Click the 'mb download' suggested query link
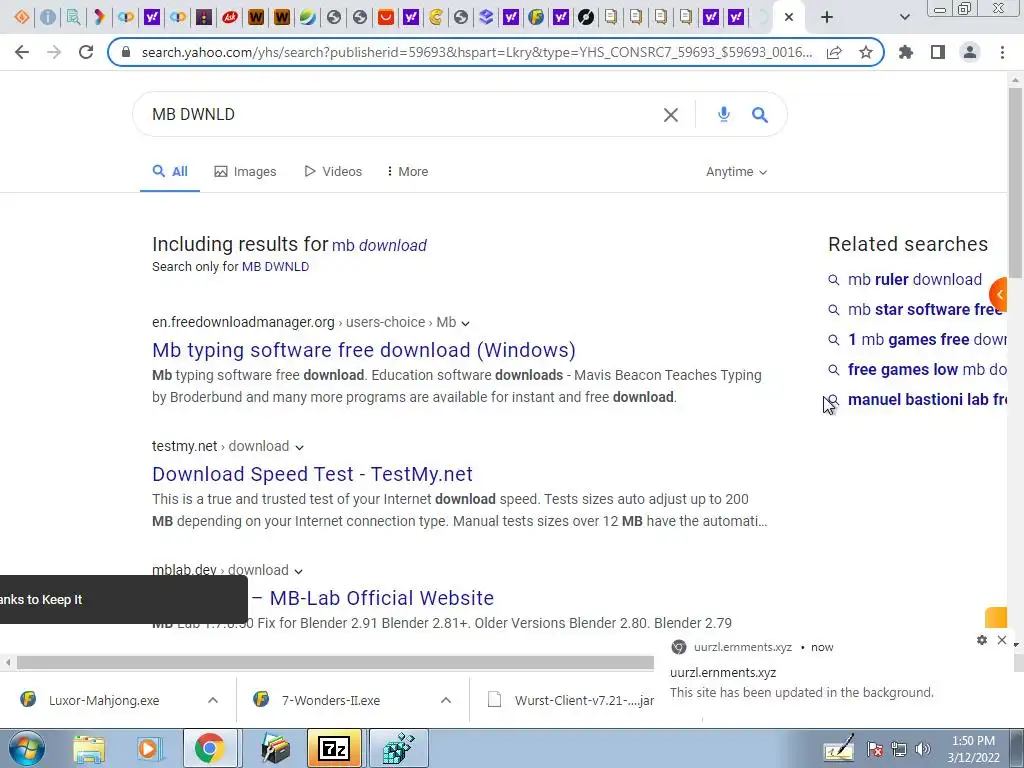1024x768 pixels. pyautogui.click(x=379, y=246)
